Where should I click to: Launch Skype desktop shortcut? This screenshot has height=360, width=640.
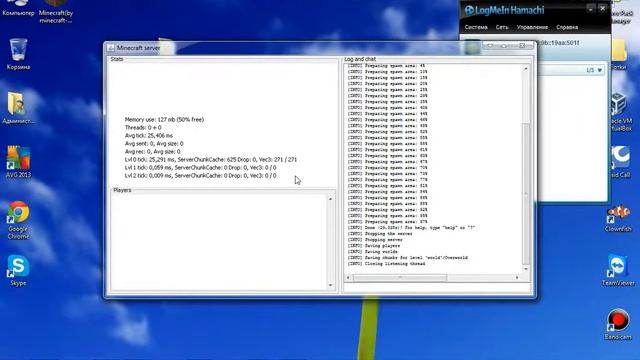pos(18,266)
